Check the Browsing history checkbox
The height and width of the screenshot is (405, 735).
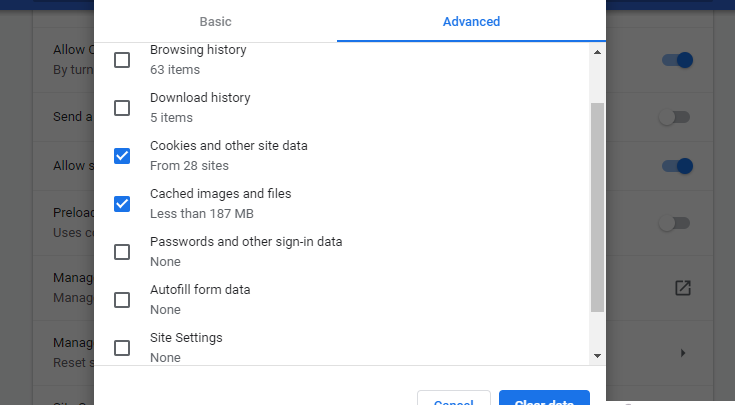(x=122, y=60)
